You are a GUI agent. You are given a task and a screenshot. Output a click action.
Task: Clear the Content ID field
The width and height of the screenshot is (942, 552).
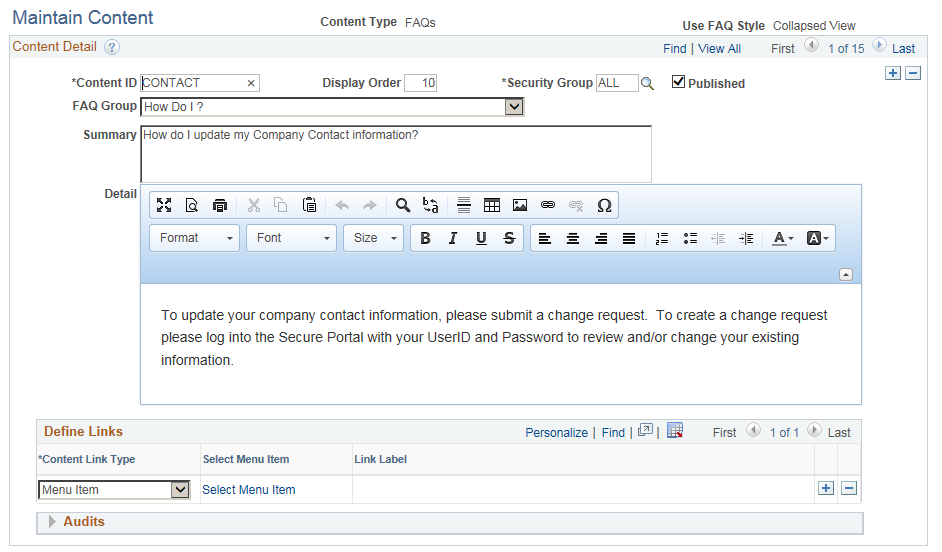click(x=251, y=83)
